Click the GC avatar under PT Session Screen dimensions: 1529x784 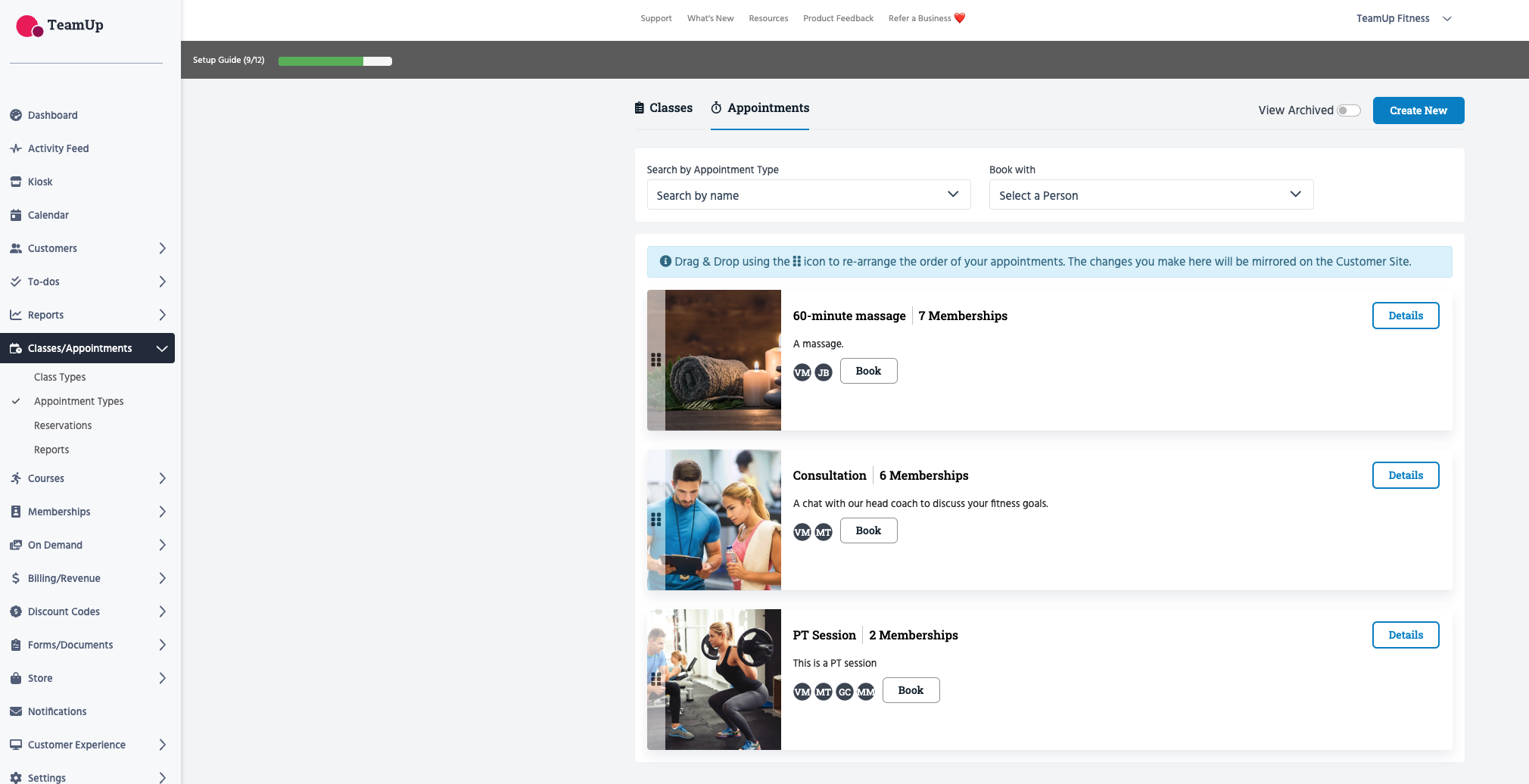coord(845,692)
